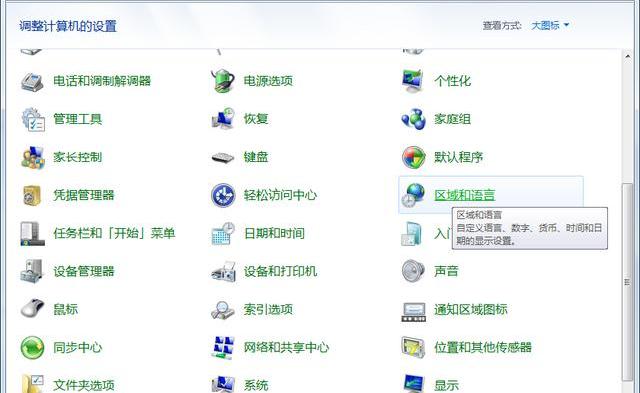640x393 pixels.
Task: Open the 管理工具 link text
Action: click(x=78, y=119)
